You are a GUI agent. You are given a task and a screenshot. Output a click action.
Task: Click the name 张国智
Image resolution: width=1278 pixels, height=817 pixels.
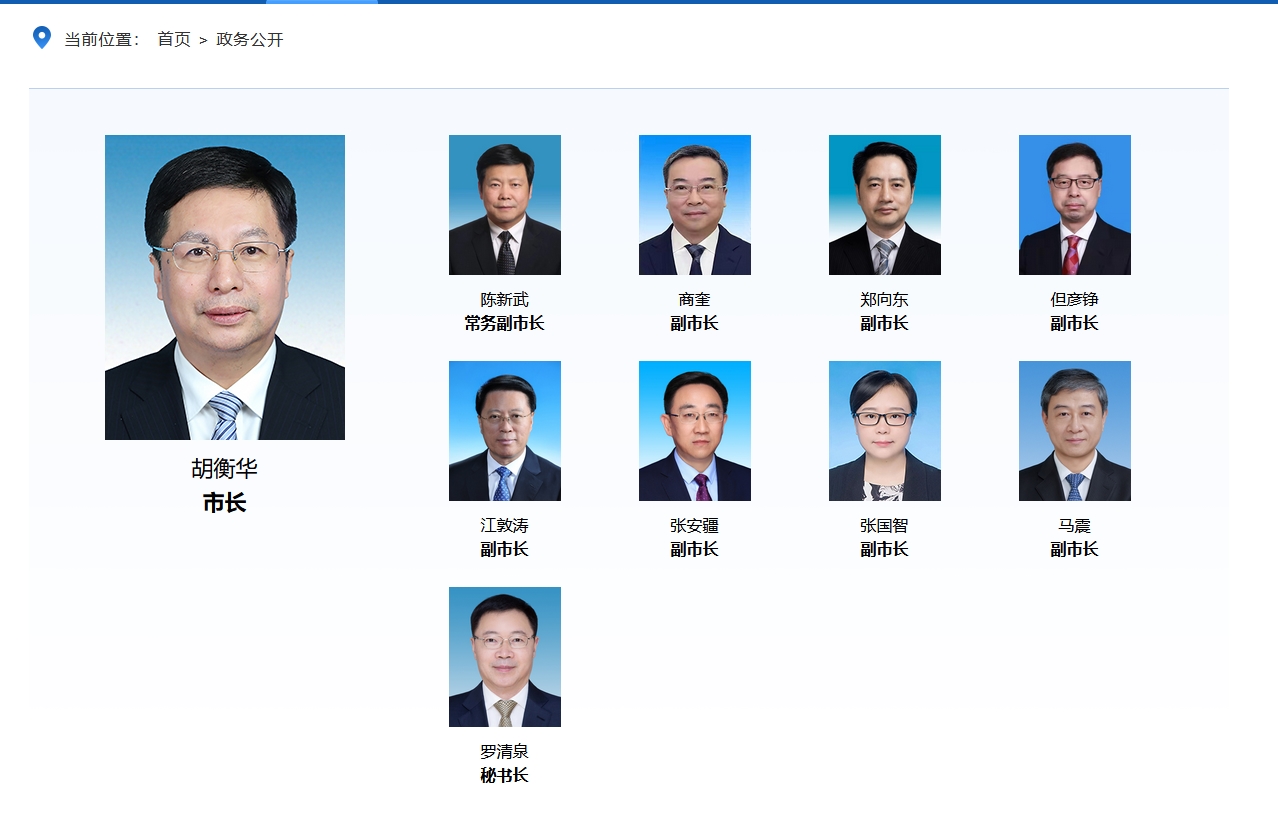885,525
